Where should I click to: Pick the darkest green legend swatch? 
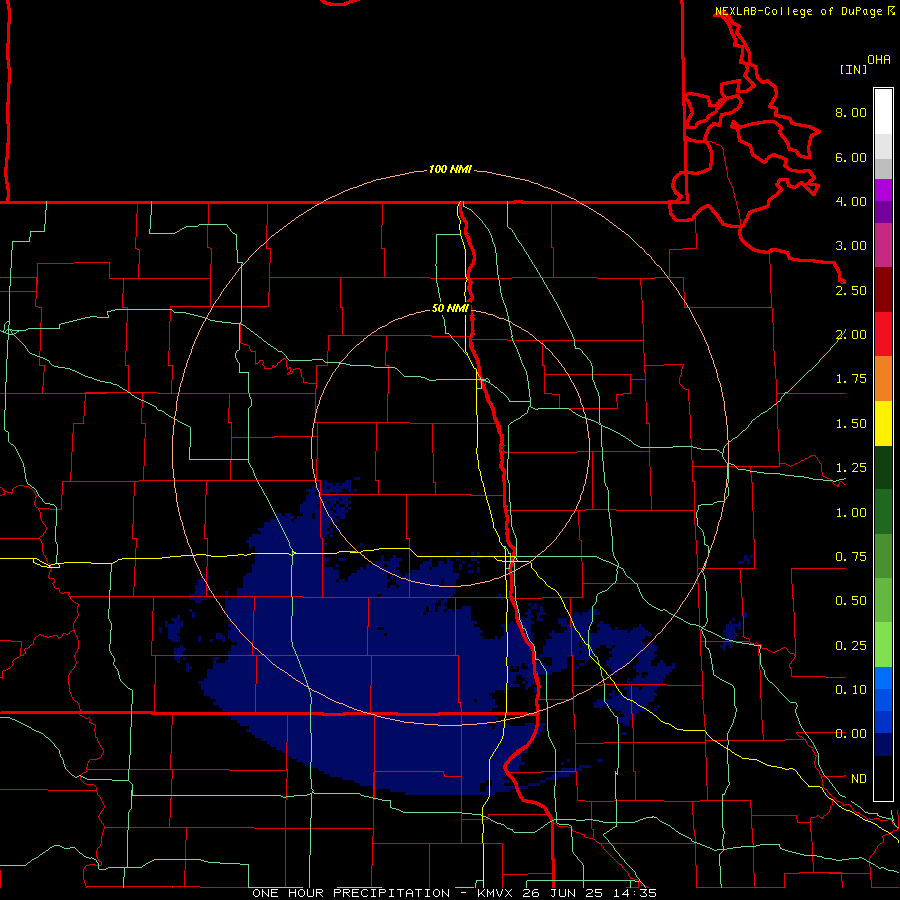tap(883, 467)
